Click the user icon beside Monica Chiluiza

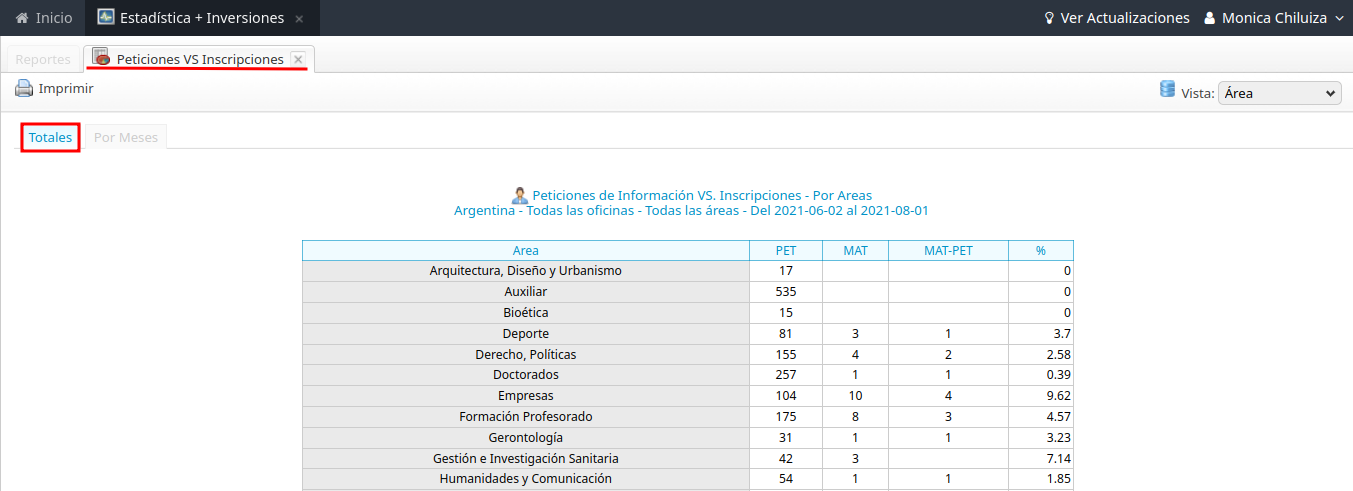coord(1210,18)
